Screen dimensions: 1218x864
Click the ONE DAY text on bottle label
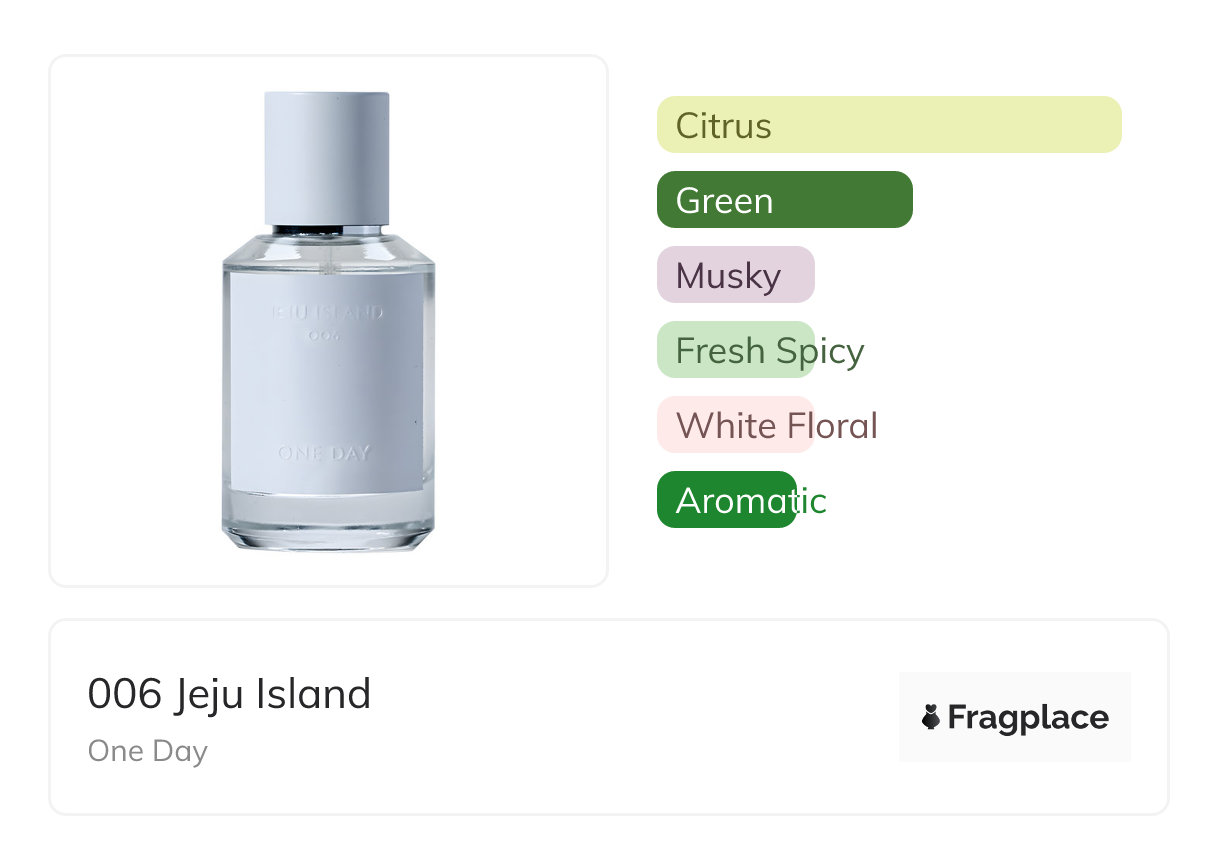click(x=325, y=453)
